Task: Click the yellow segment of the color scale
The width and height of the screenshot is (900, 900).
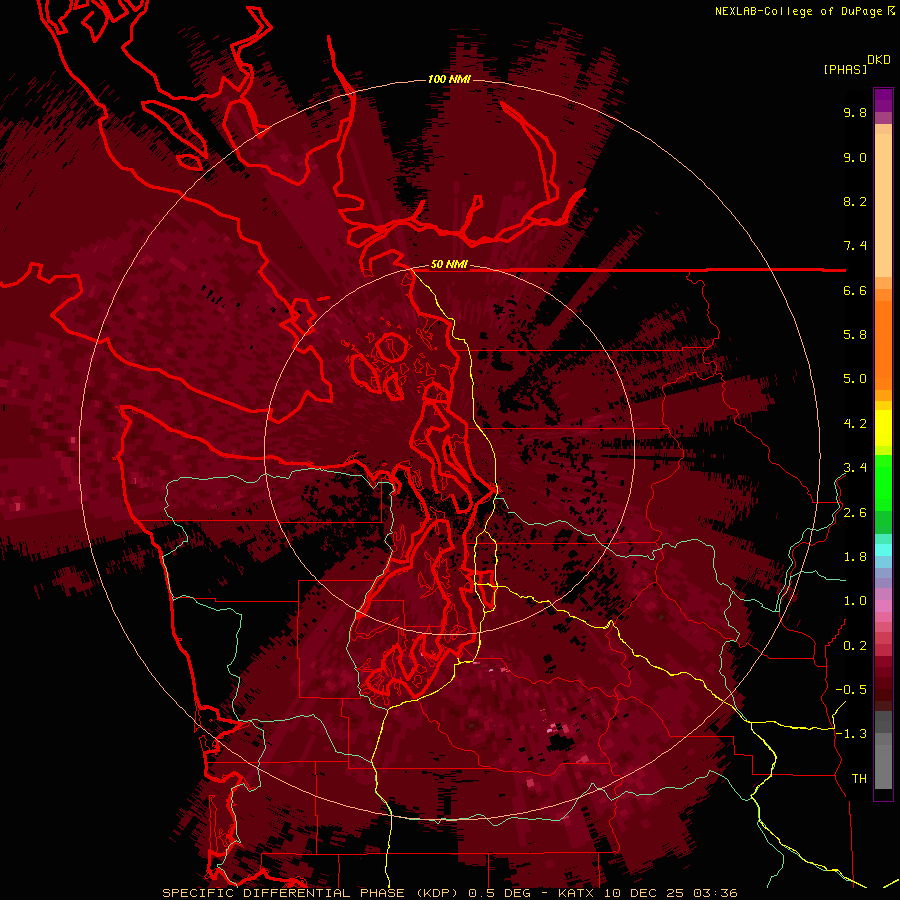Action: click(883, 428)
